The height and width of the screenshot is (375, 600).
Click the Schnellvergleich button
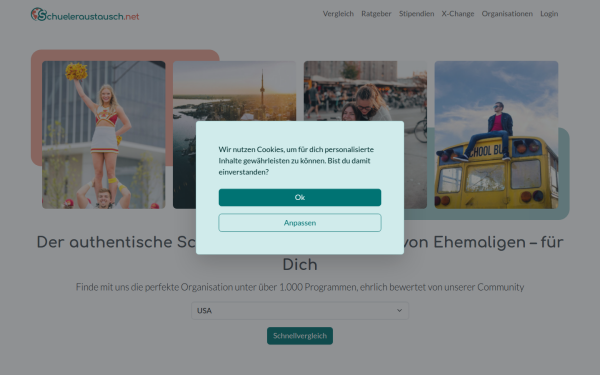[300, 336]
